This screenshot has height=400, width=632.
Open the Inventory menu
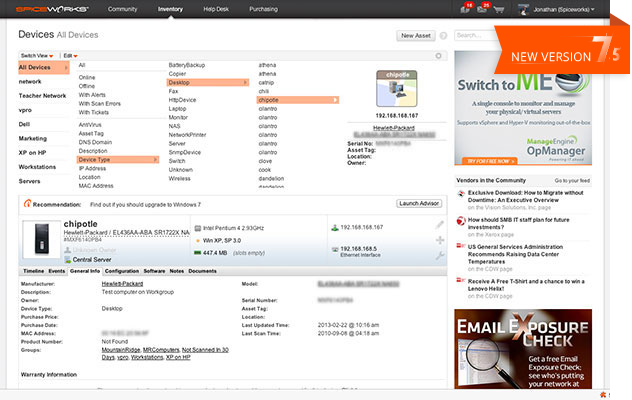point(170,9)
